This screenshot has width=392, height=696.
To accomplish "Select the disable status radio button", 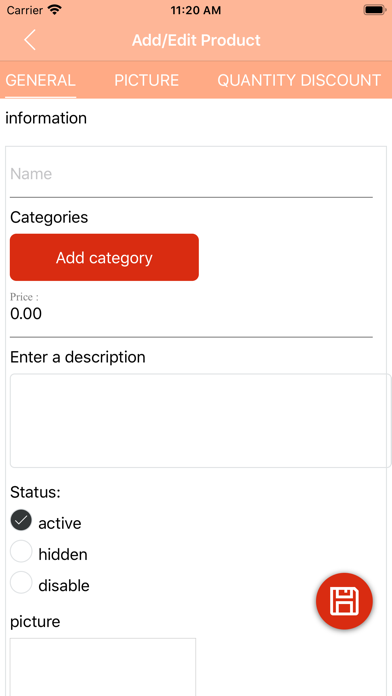I will [x=21, y=582].
